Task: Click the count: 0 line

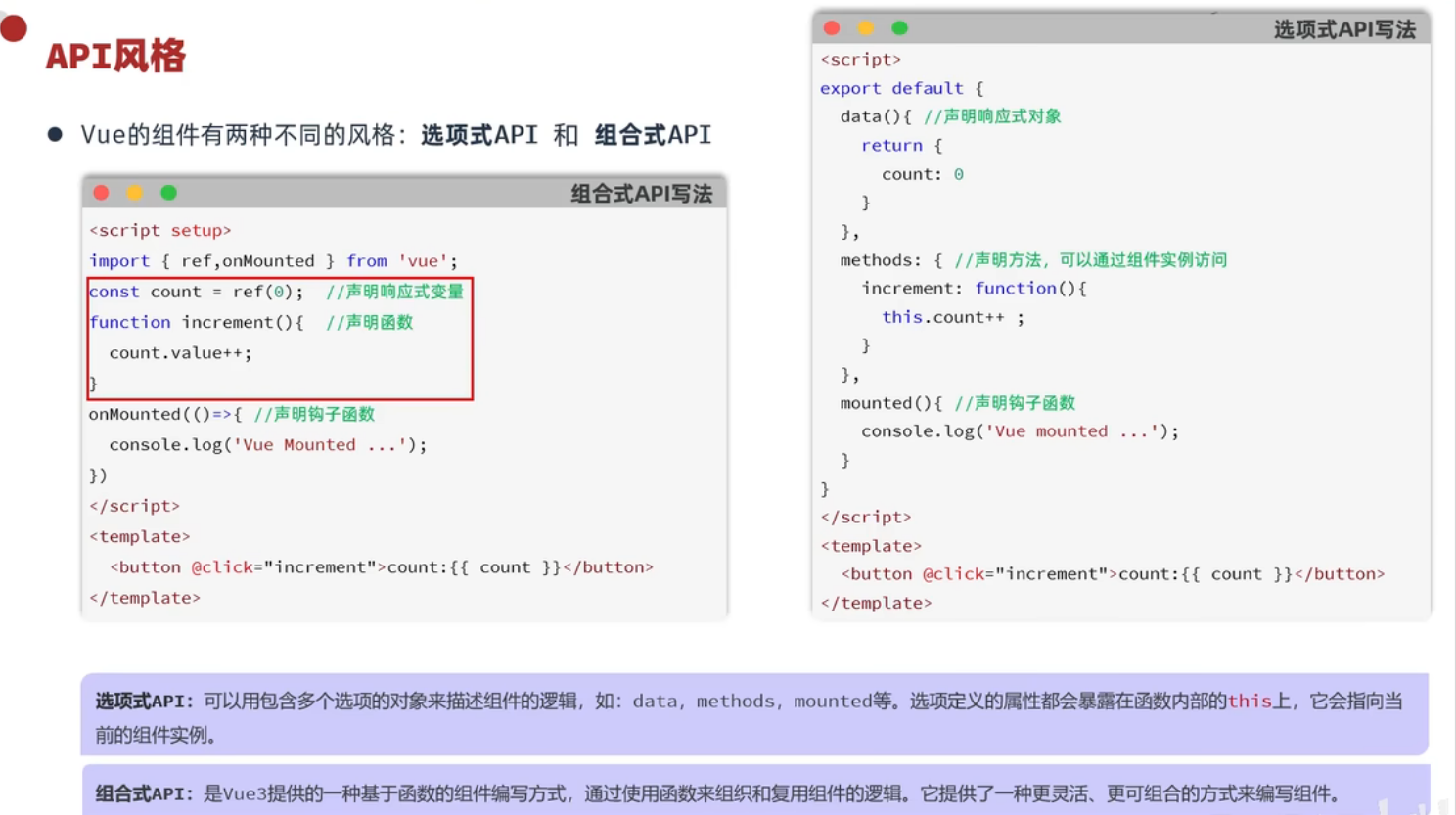Action: click(923, 174)
